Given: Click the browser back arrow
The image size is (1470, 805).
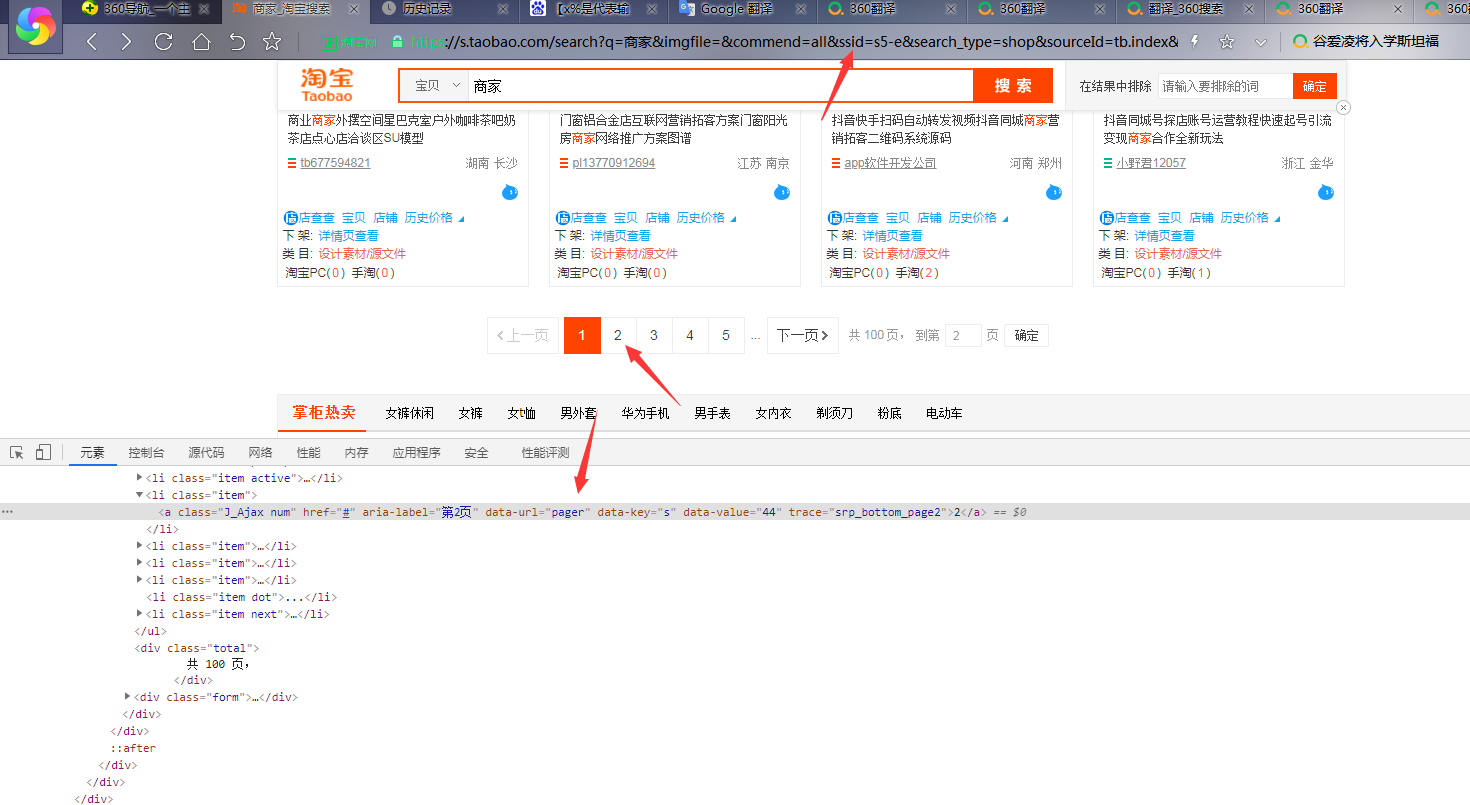Looking at the screenshot, I should pyautogui.click(x=92, y=42).
